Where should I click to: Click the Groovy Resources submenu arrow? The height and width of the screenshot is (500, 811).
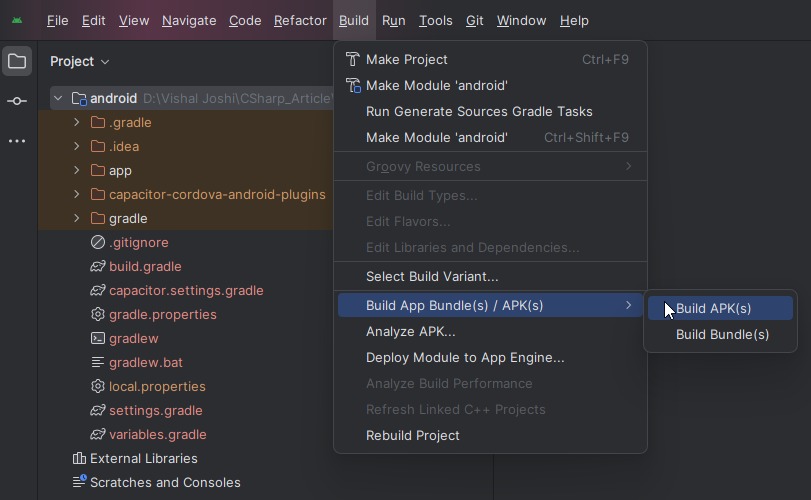[x=628, y=166]
